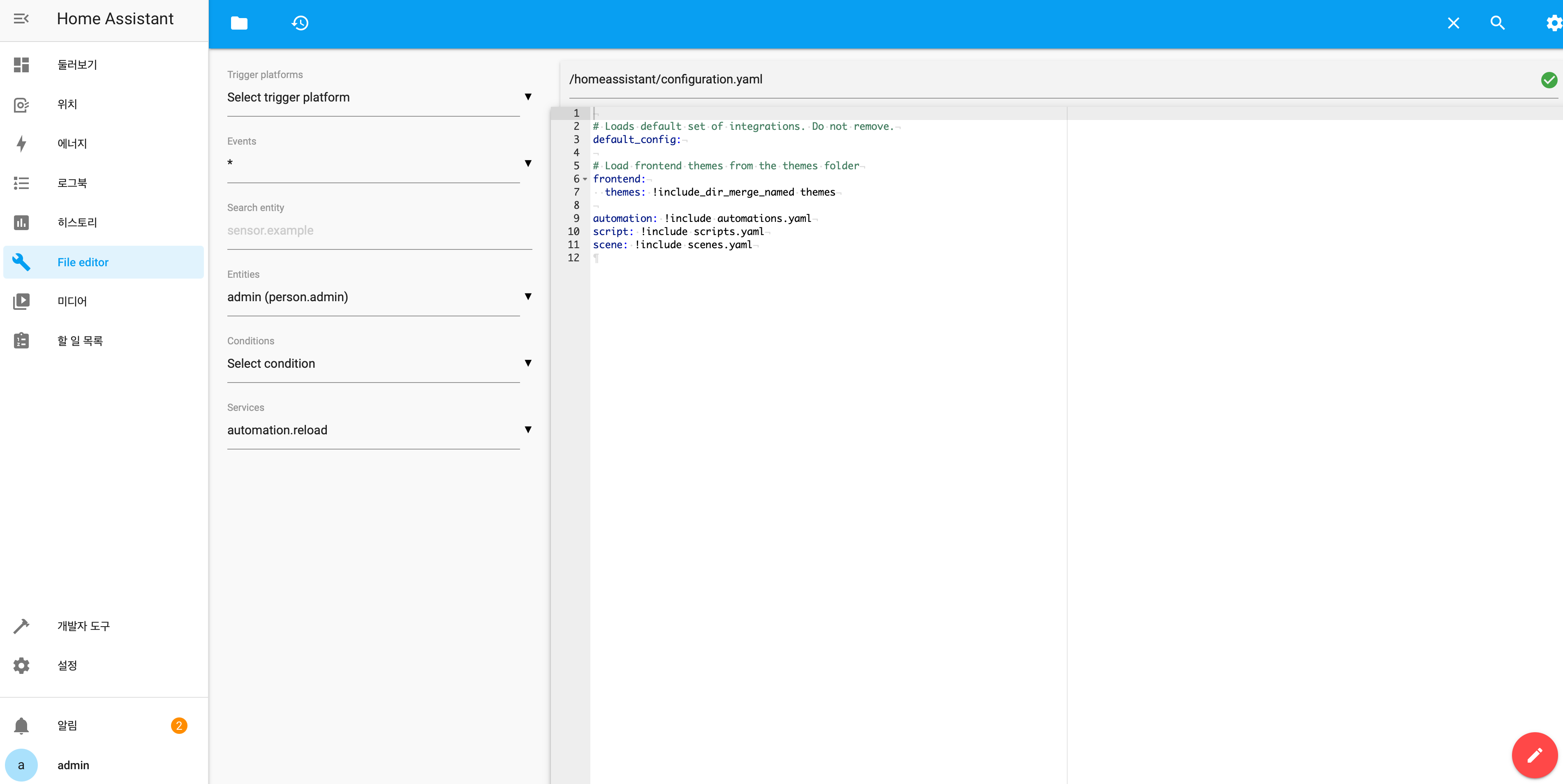The height and width of the screenshot is (784, 1563).
Task: Click the script include scripts.yaml line
Action: pyautogui.click(x=678, y=232)
